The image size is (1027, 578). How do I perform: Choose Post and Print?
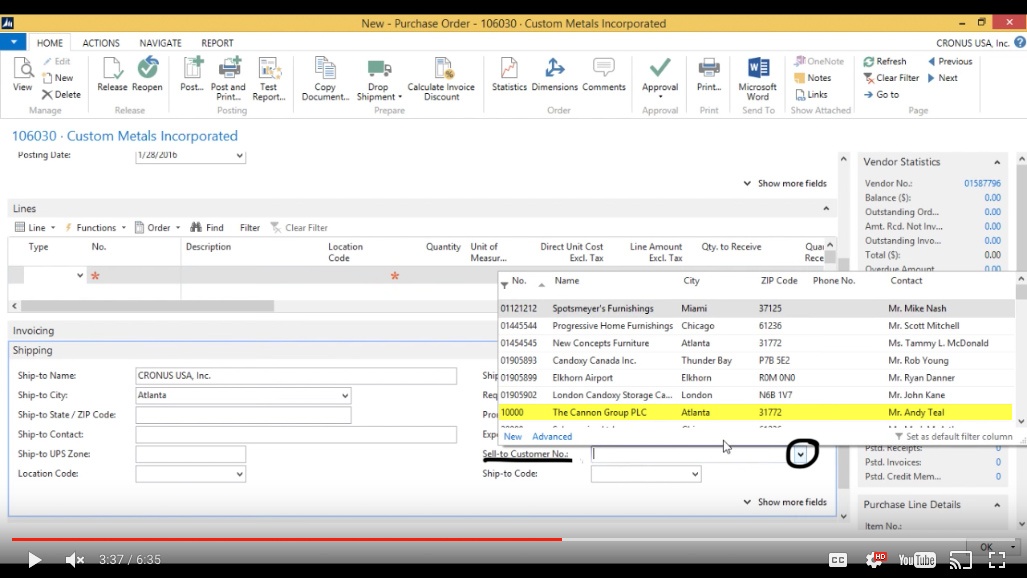pyautogui.click(x=228, y=79)
